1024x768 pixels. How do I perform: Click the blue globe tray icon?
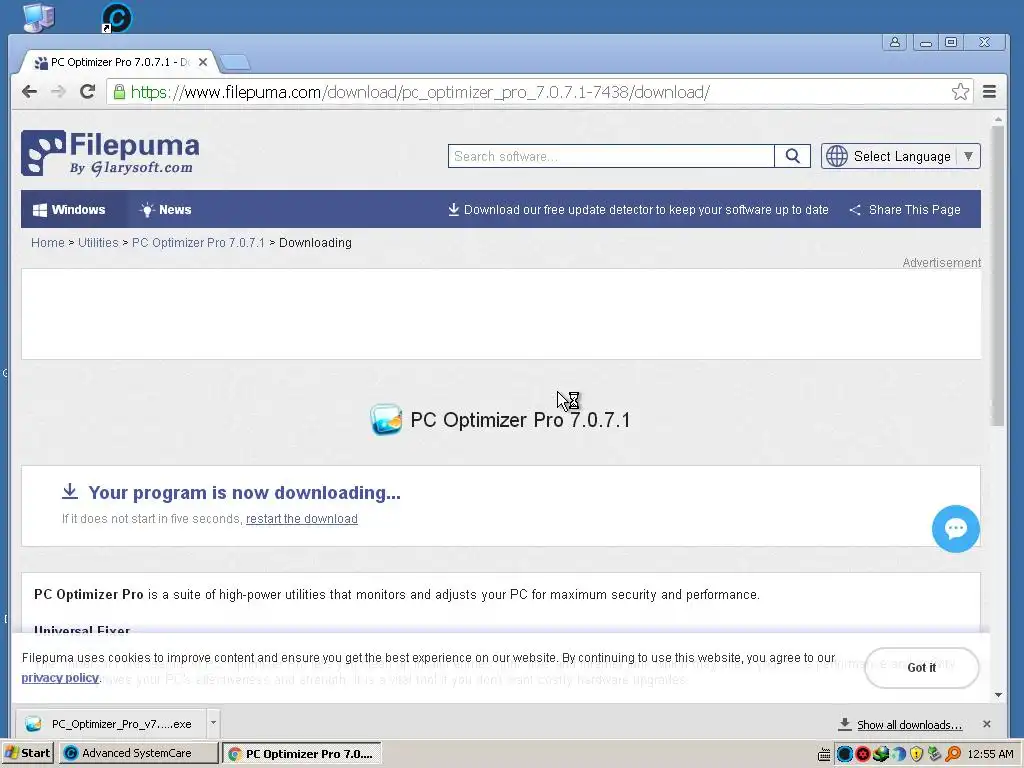[899, 754]
